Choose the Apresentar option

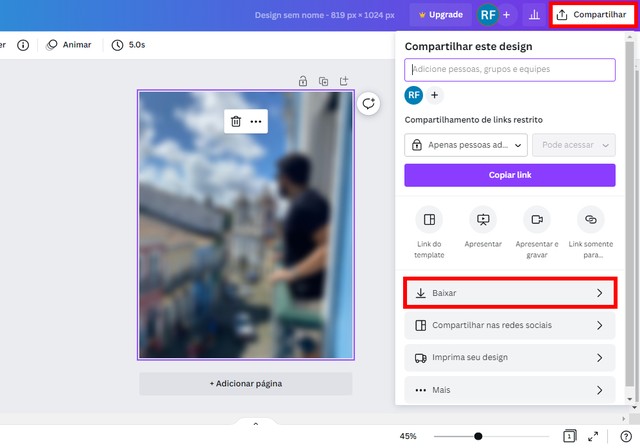pyautogui.click(x=483, y=227)
